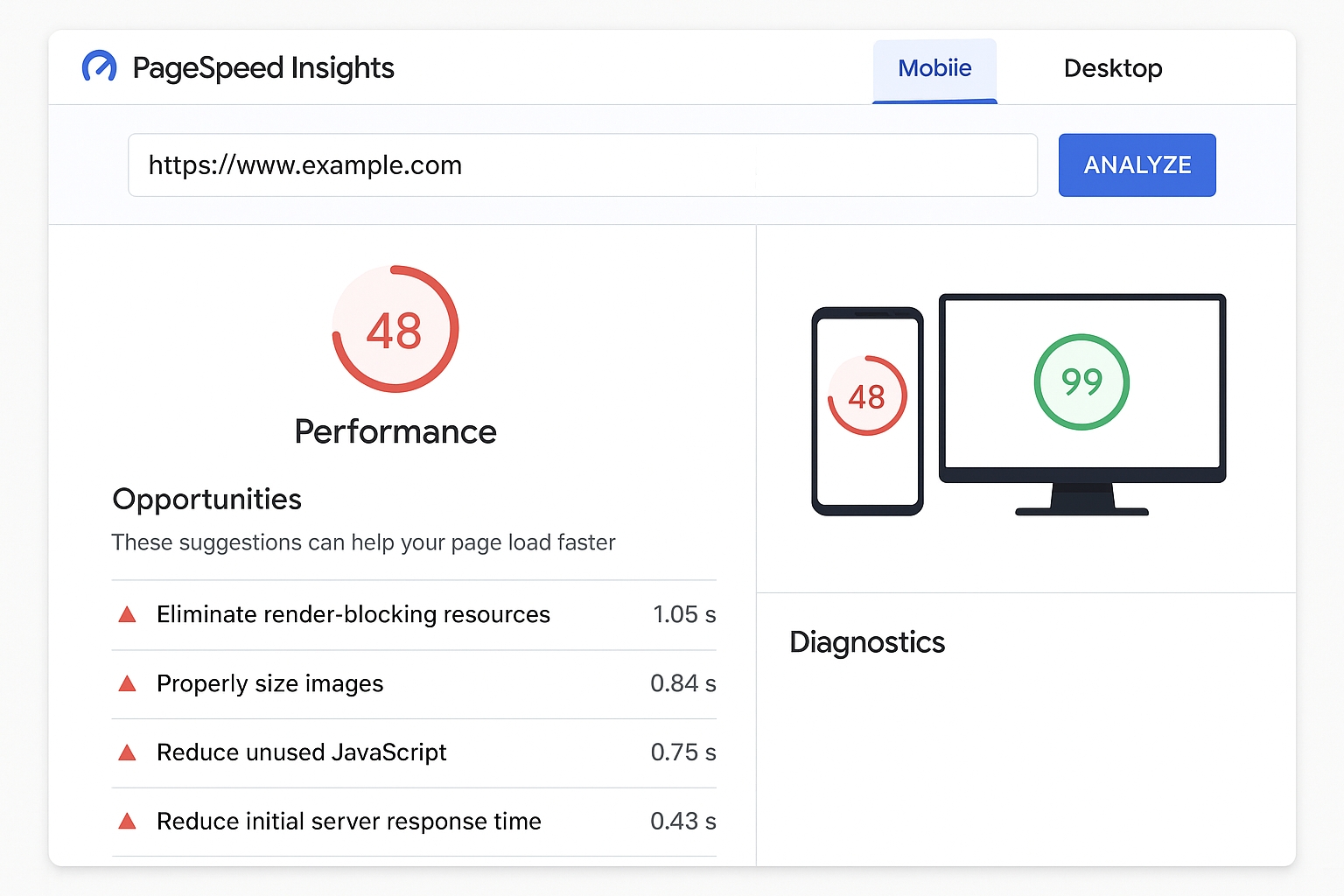Click into the URL input field
Viewport: 1344px width, 896px height.
pyautogui.click(x=582, y=165)
